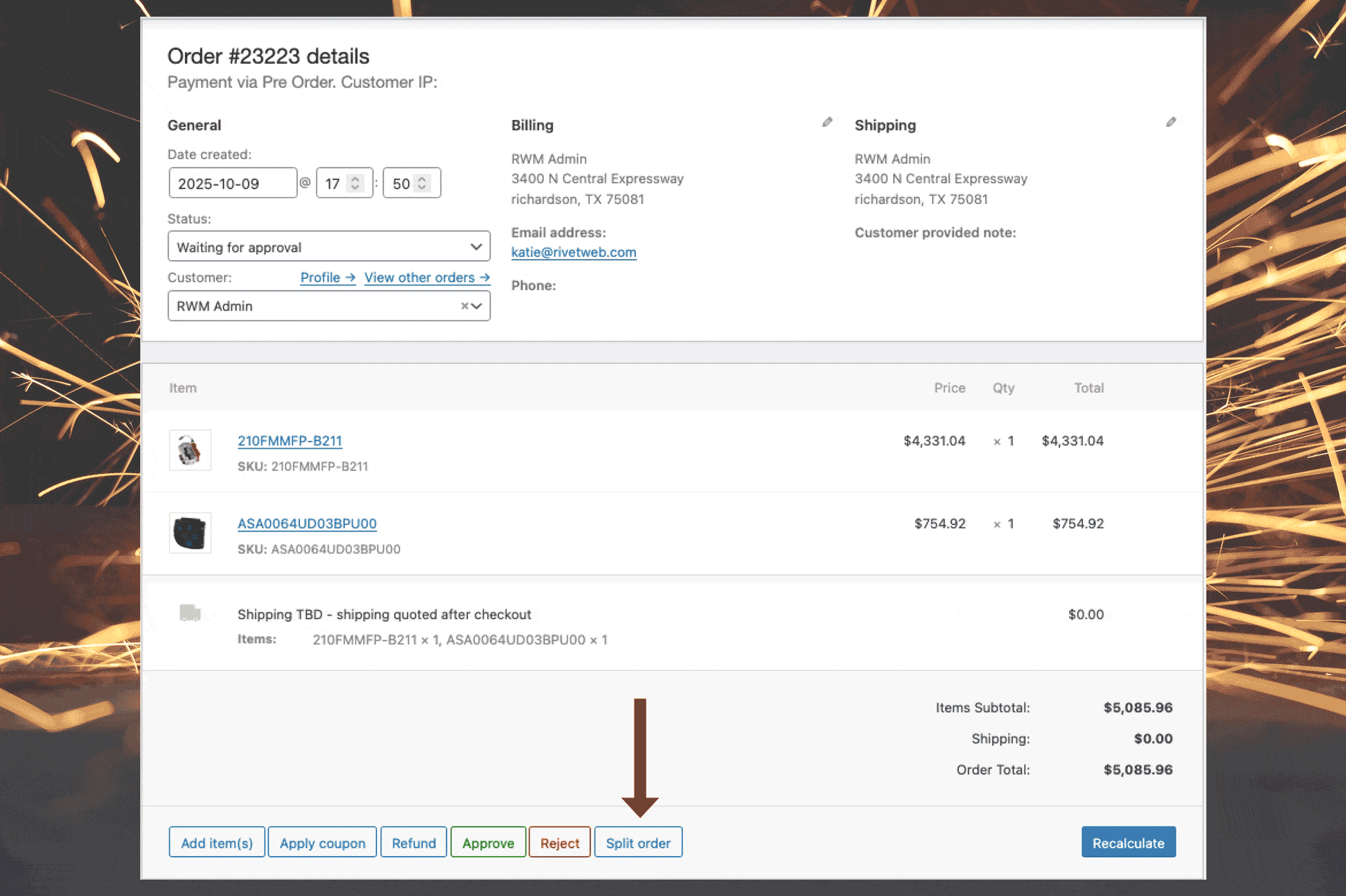Screen dimensions: 1346x896
Task: View other orders for this customer
Action: (426, 278)
